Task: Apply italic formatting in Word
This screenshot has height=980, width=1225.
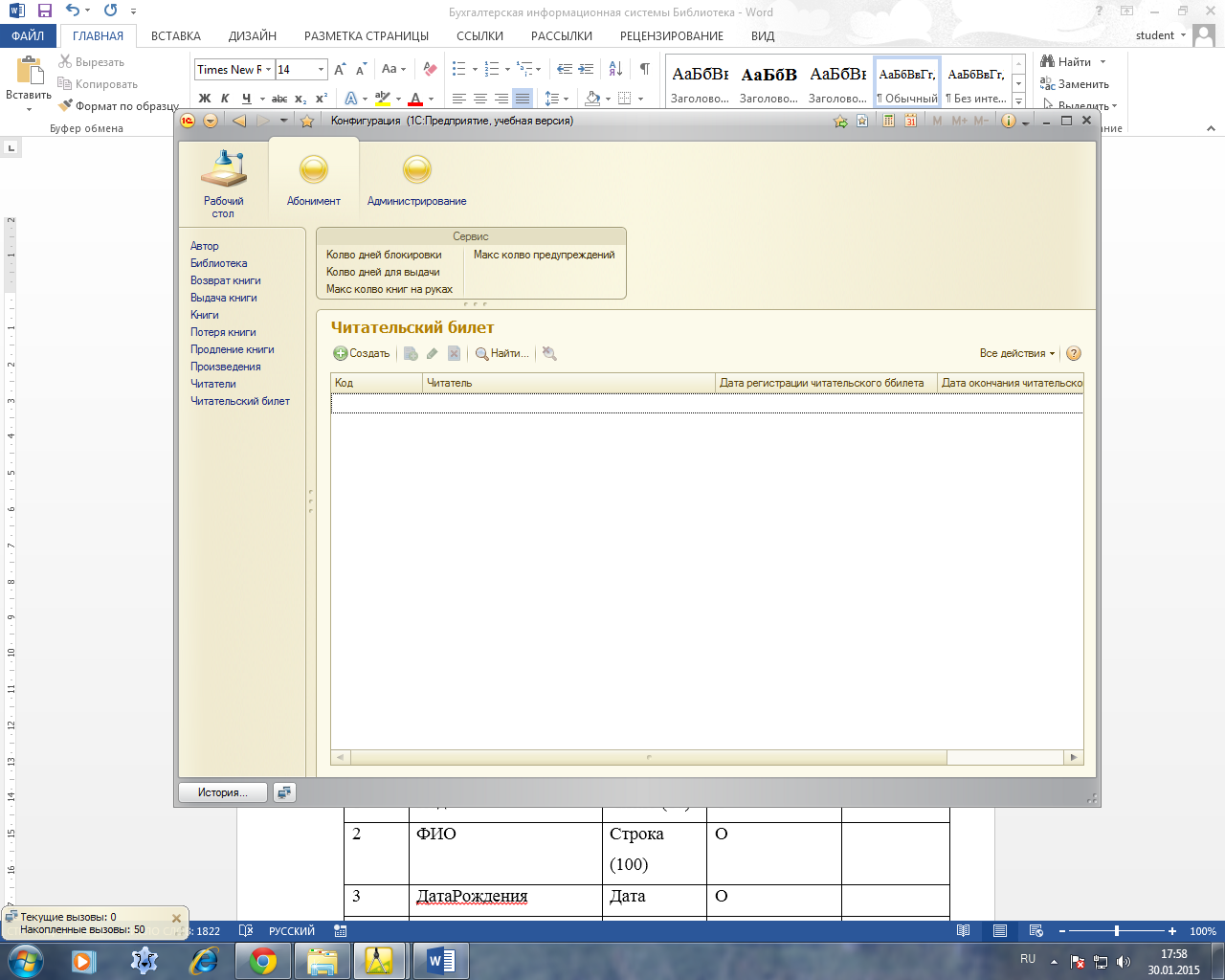Action: (x=225, y=99)
